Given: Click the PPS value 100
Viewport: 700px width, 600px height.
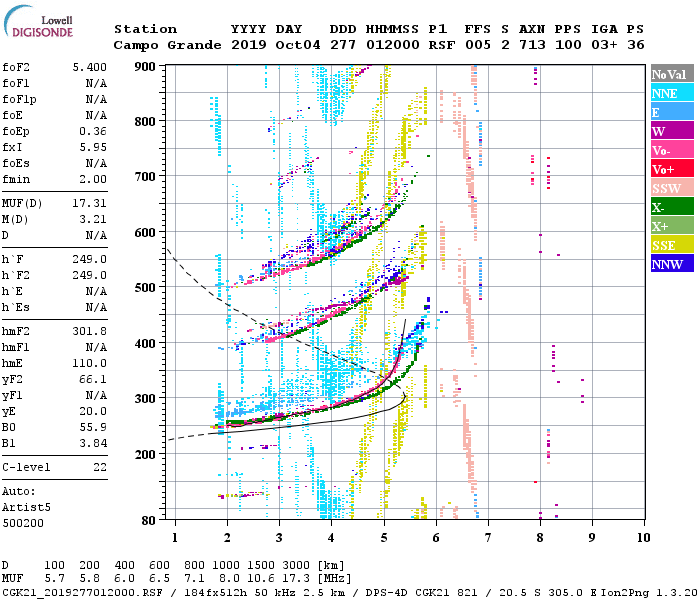Looking at the screenshot, I should coord(568,45).
